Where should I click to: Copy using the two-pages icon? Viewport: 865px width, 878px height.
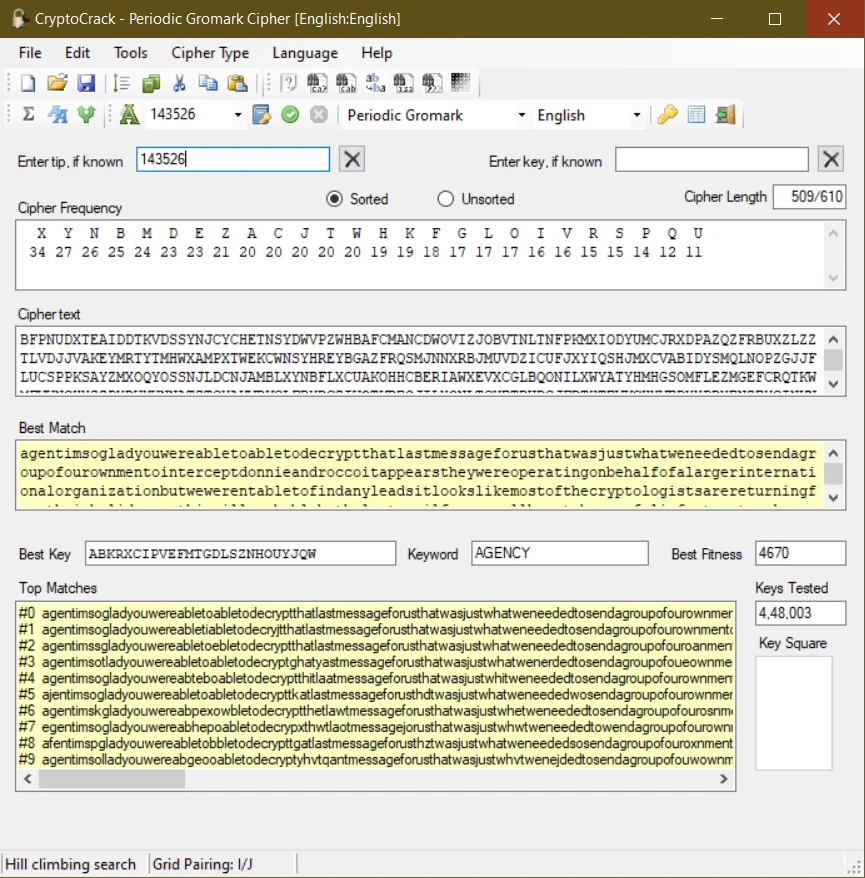[x=208, y=83]
